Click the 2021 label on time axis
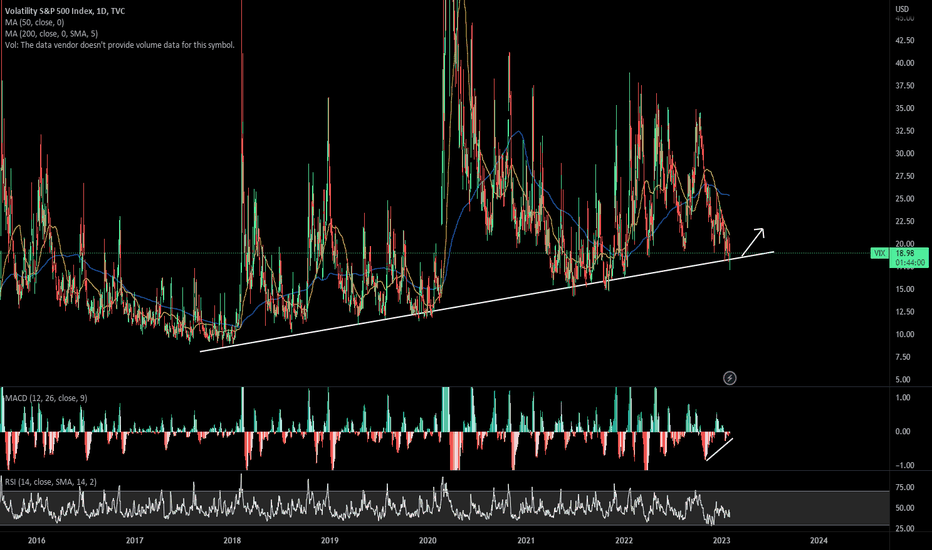932x550 pixels. tap(525, 540)
